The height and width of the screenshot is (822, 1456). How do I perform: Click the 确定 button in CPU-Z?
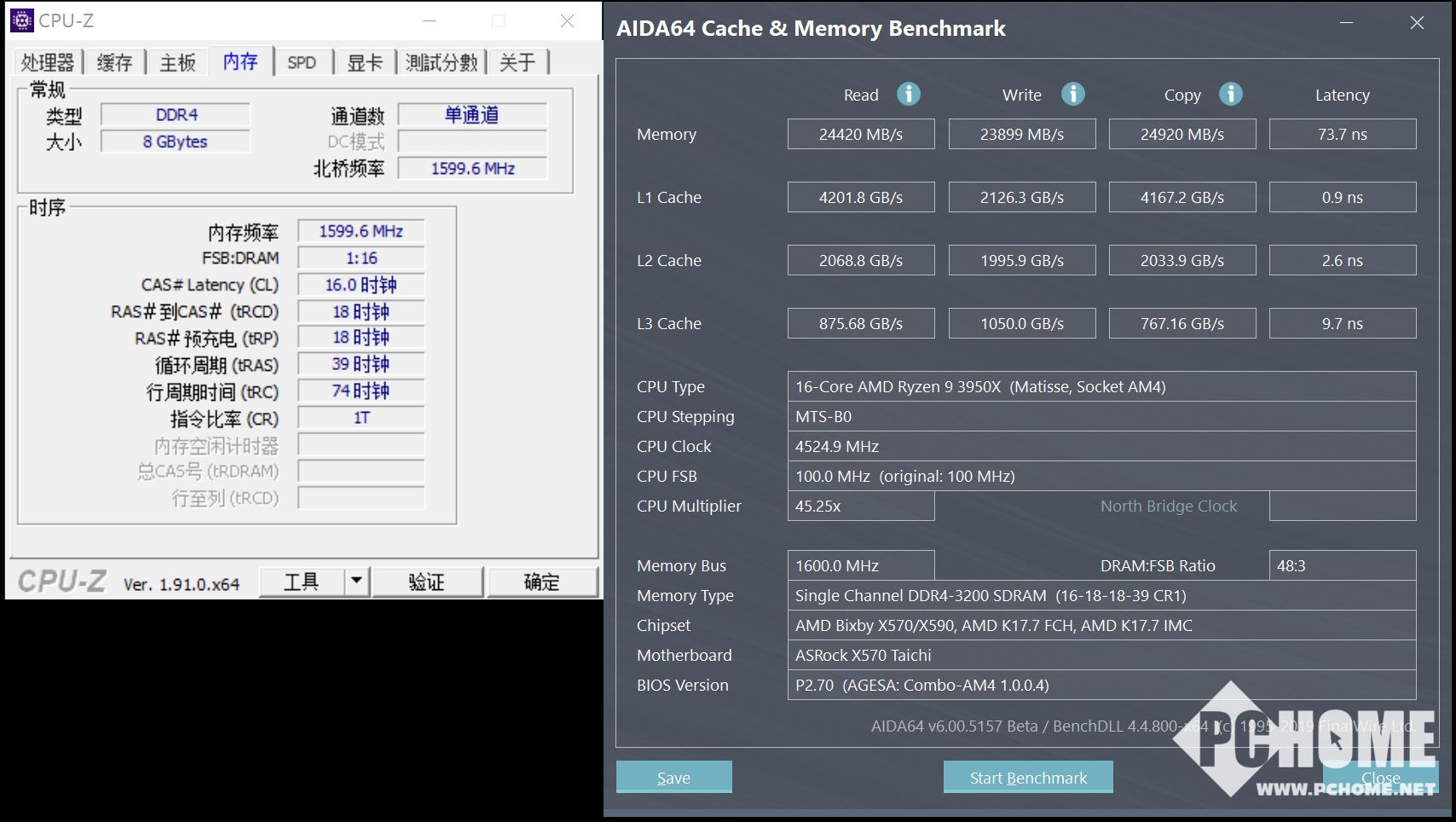[x=542, y=582]
